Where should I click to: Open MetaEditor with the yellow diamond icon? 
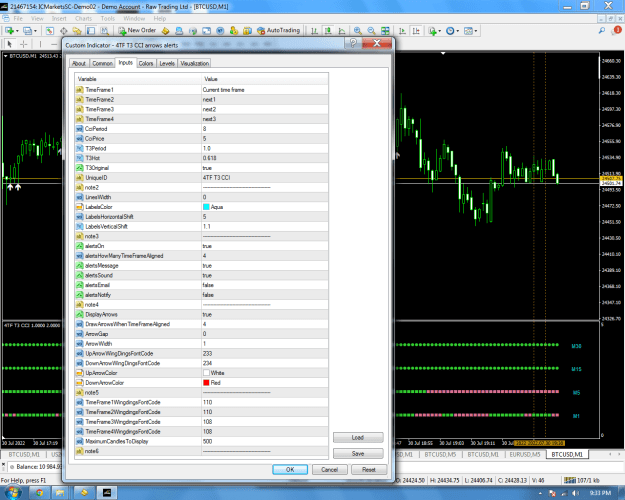pyautogui.click(x=165, y=31)
